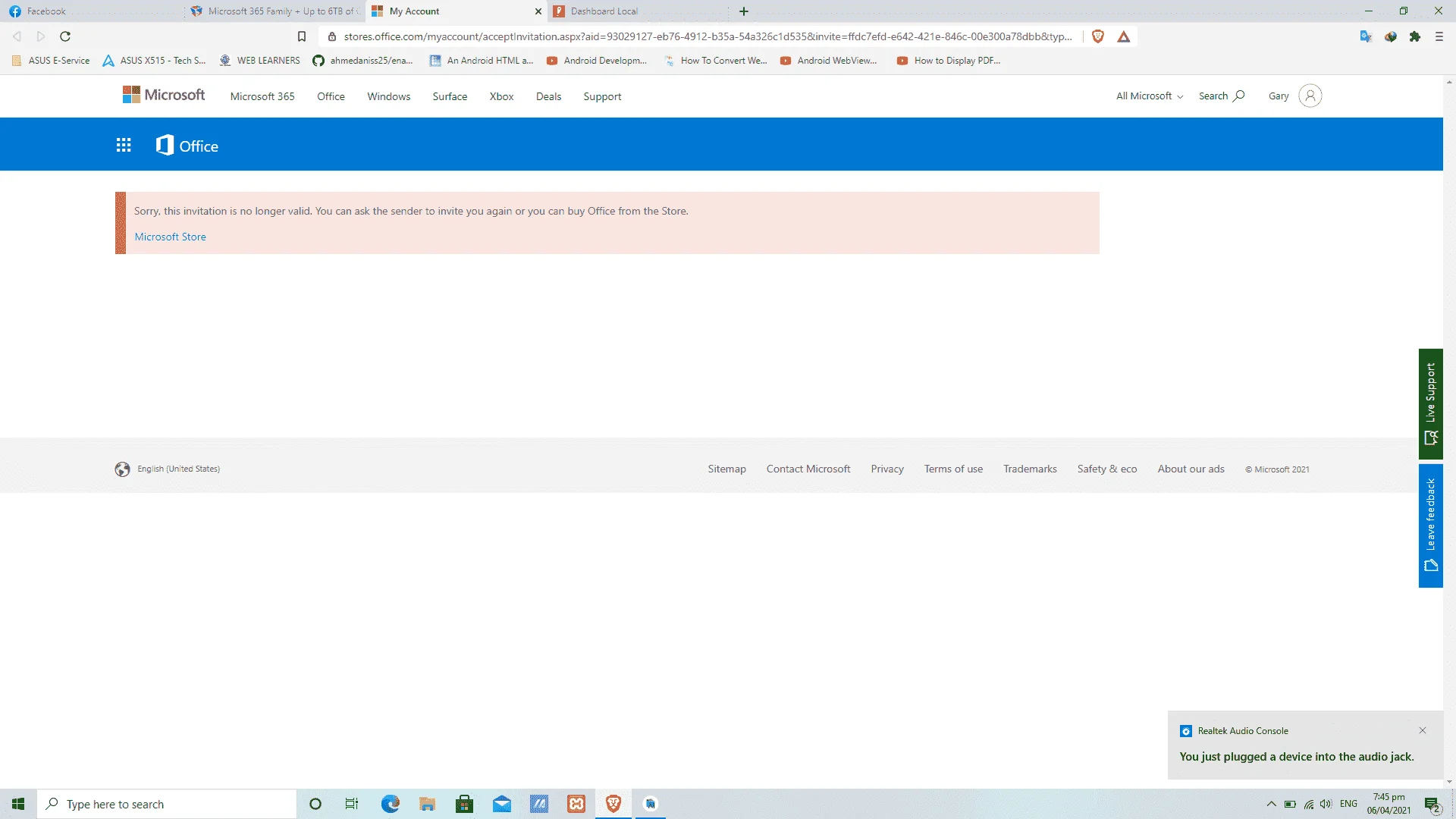This screenshot has height=819, width=1456.
Task: Open the About our ads link
Action: tap(1191, 469)
